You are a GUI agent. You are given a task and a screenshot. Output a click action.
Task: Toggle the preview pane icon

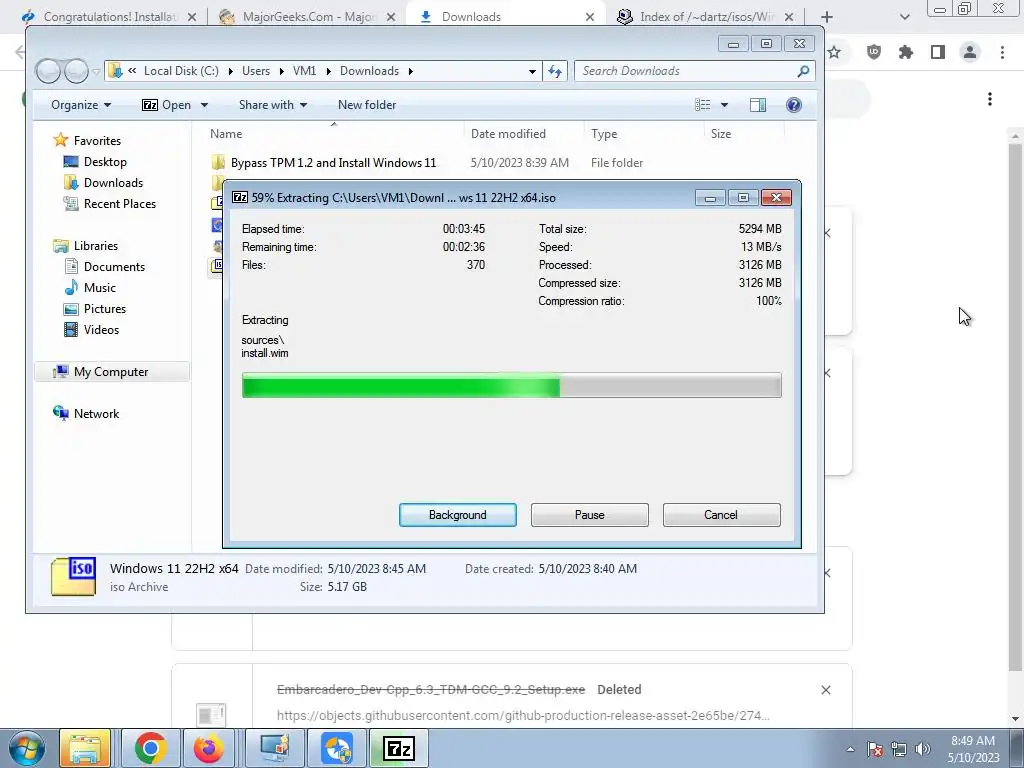pyautogui.click(x=758, y=105)
